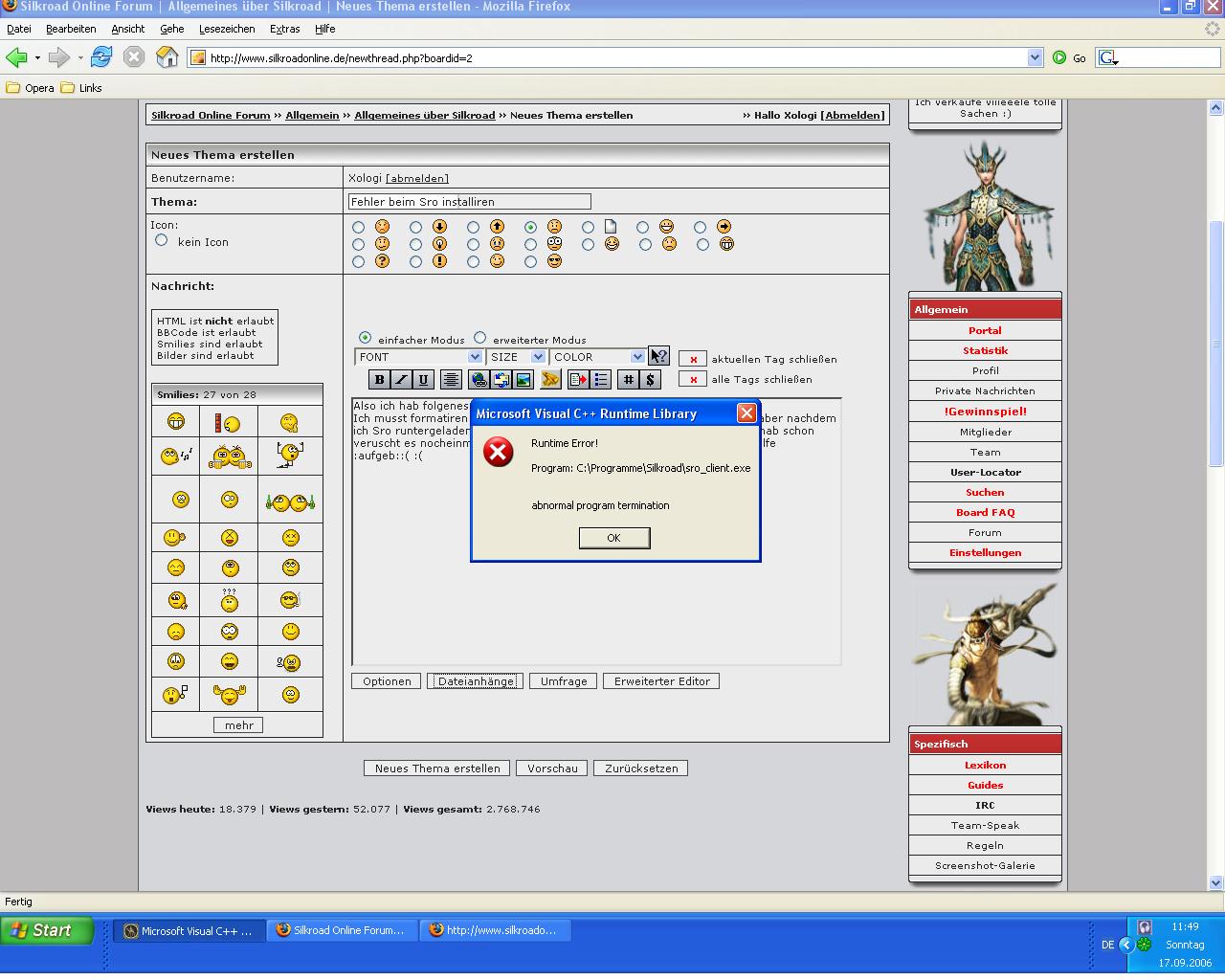Click the Firefox reload page icon
The height and width of the screenshot is (980, 1225).
coord(101,57)
